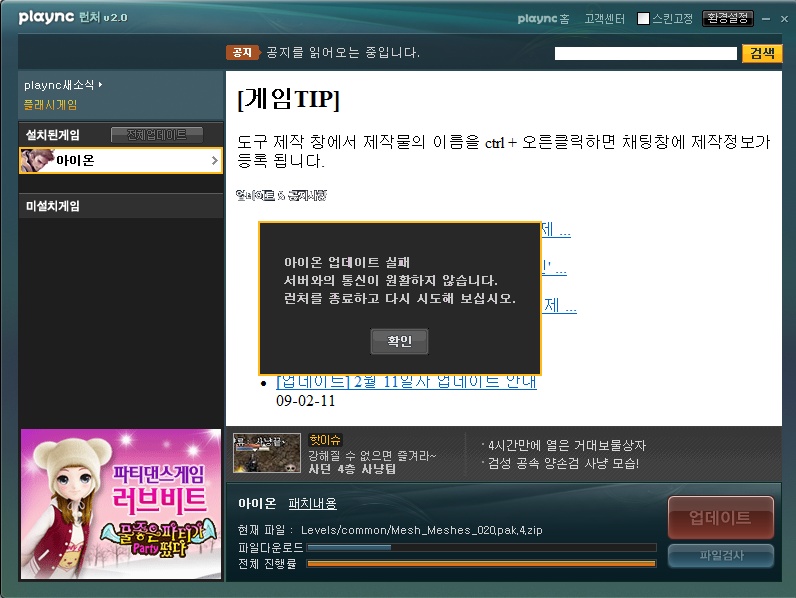The width and height of the screenshot is (796, 598).
Task: Click the 파일다운로드 progress bar
Action: [x=482, y=547]
